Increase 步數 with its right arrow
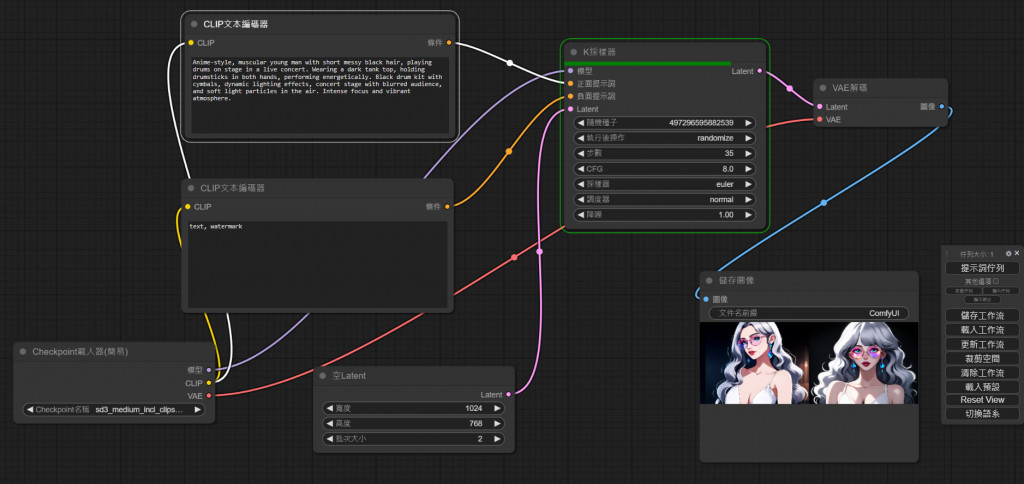1024x484 pixels. 748,153
